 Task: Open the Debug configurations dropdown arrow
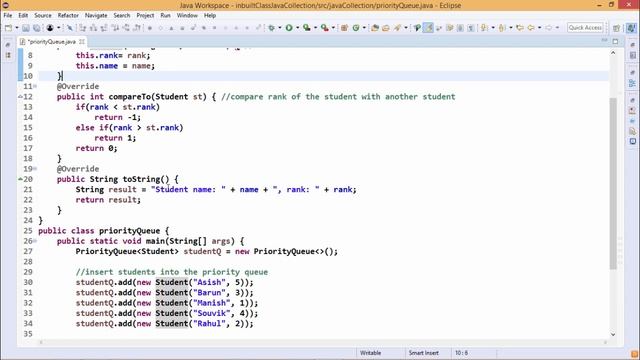click(280, 28)
